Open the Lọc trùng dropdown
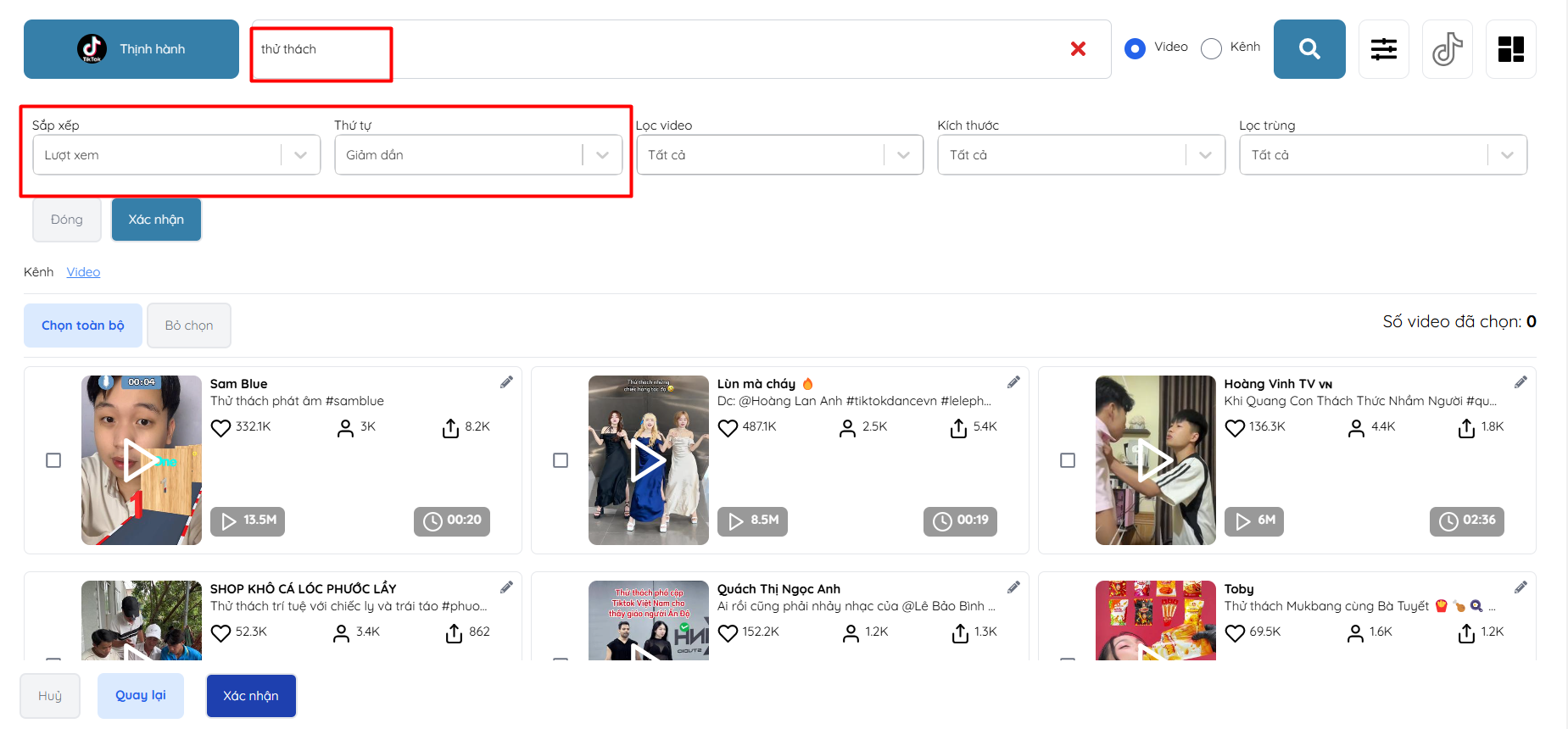Screen dimensions: 1568x729 (x=1382, y=155)
